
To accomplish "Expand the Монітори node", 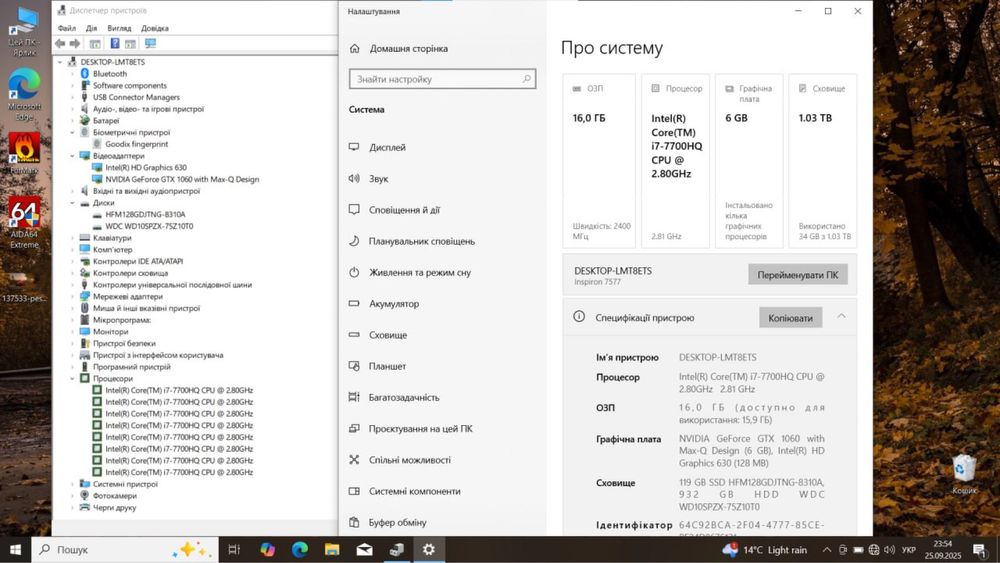I will point(72,332).
